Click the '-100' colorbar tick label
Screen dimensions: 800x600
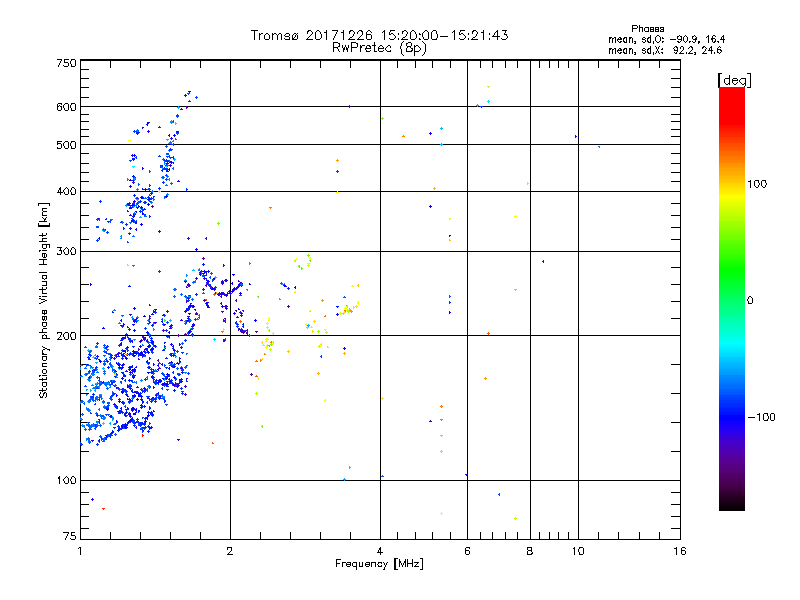click(761, 417)
